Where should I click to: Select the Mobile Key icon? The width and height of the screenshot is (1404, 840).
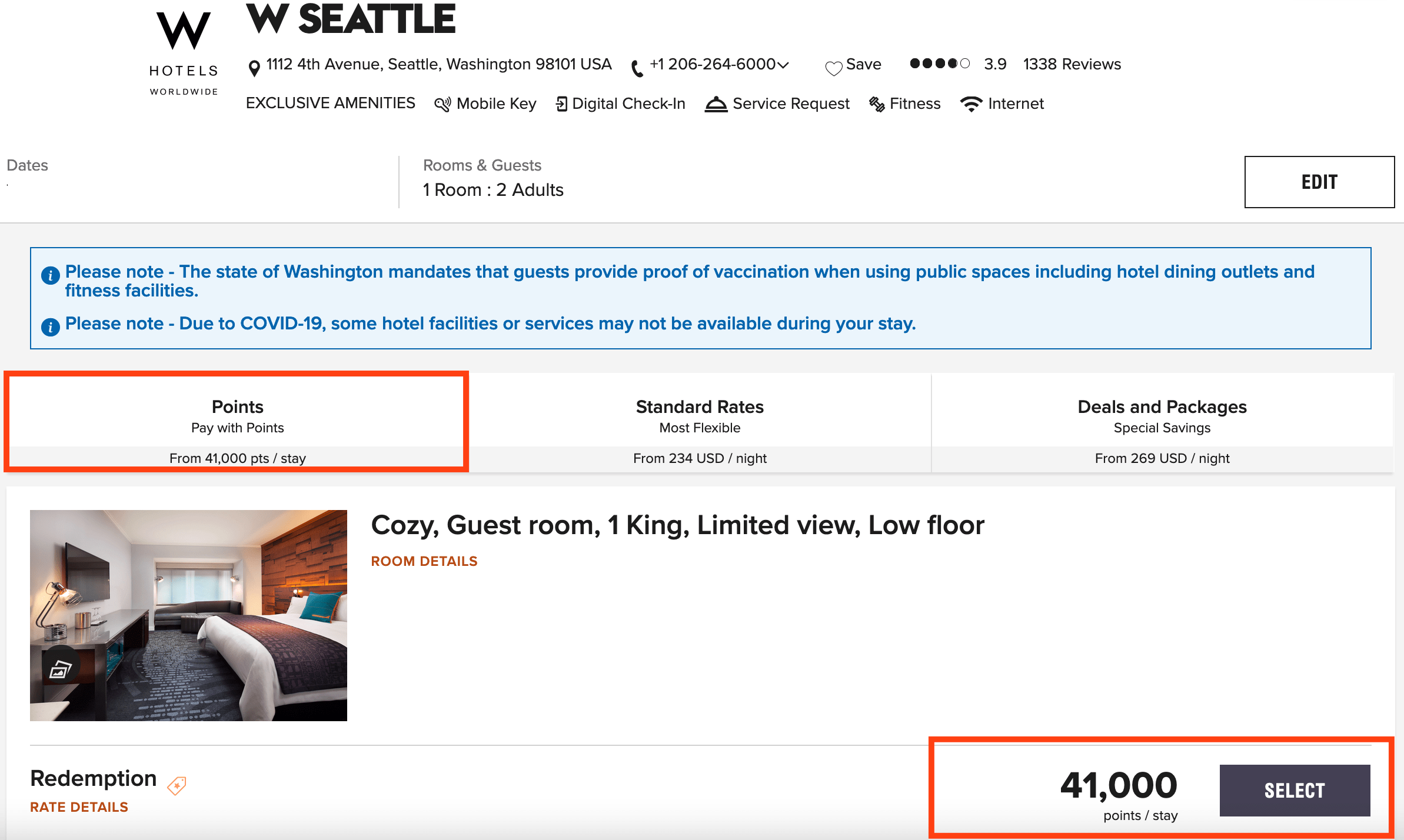point(443,104)
